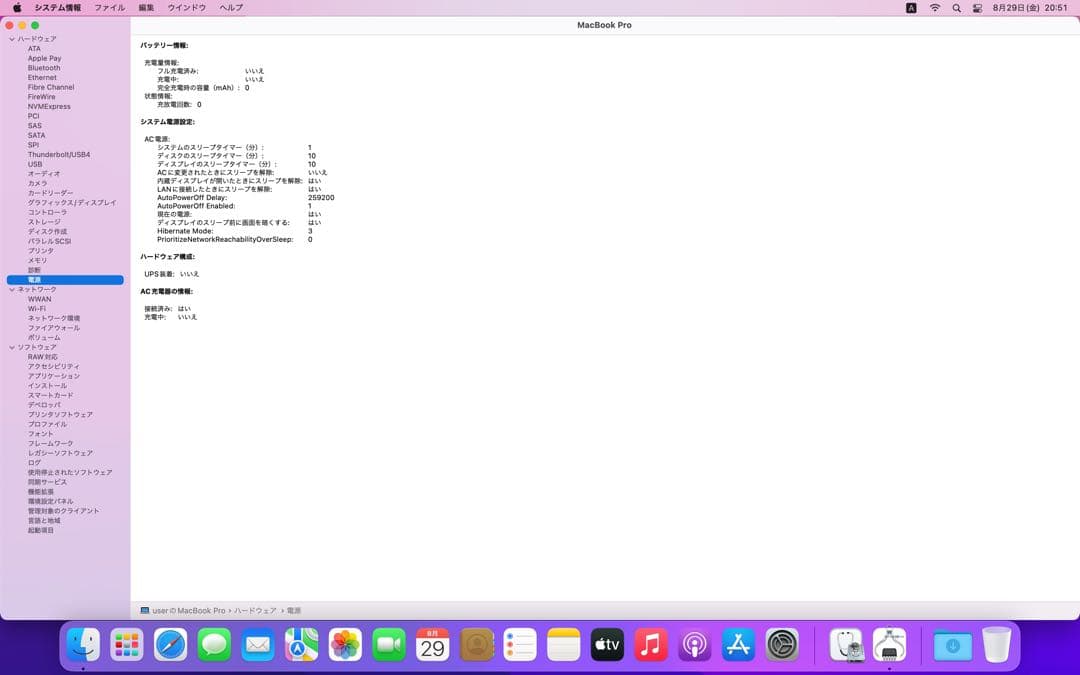This screenshot has width=1080, height=675.
Task: Open Control Center from the menu bar
Action: click(977, 8)
